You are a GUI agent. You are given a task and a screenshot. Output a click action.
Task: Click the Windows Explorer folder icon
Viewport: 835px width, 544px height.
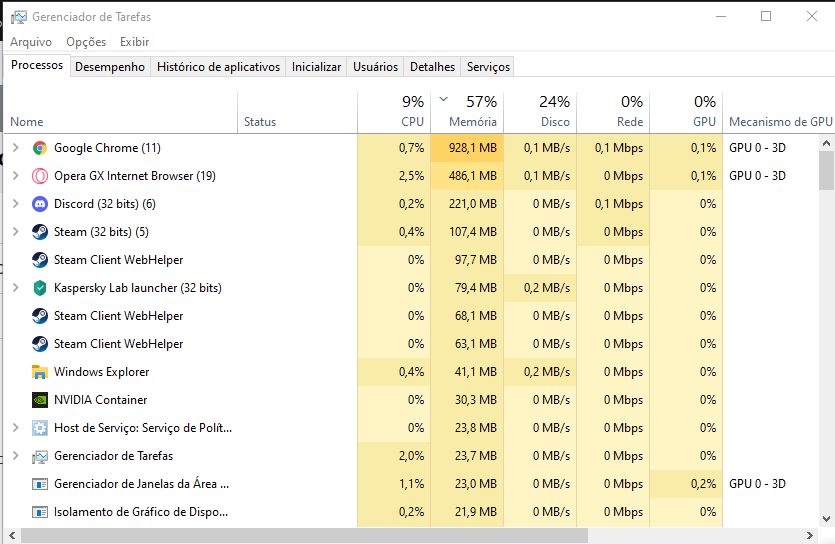click(x=39, y=372)
